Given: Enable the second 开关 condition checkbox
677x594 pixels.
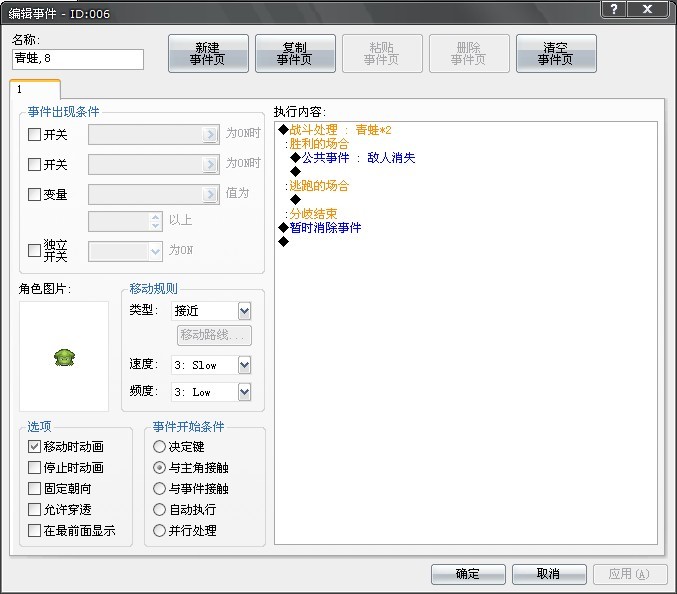Looking at the screenshot, I should click(x=34, y=164).
